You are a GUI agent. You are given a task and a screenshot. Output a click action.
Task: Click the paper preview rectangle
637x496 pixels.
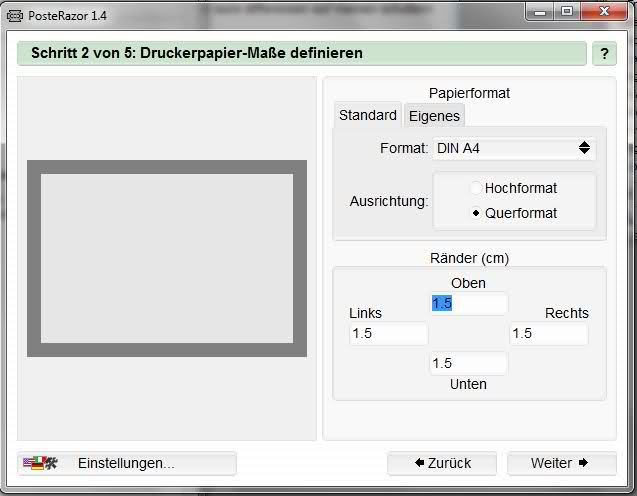click(167, 258)
